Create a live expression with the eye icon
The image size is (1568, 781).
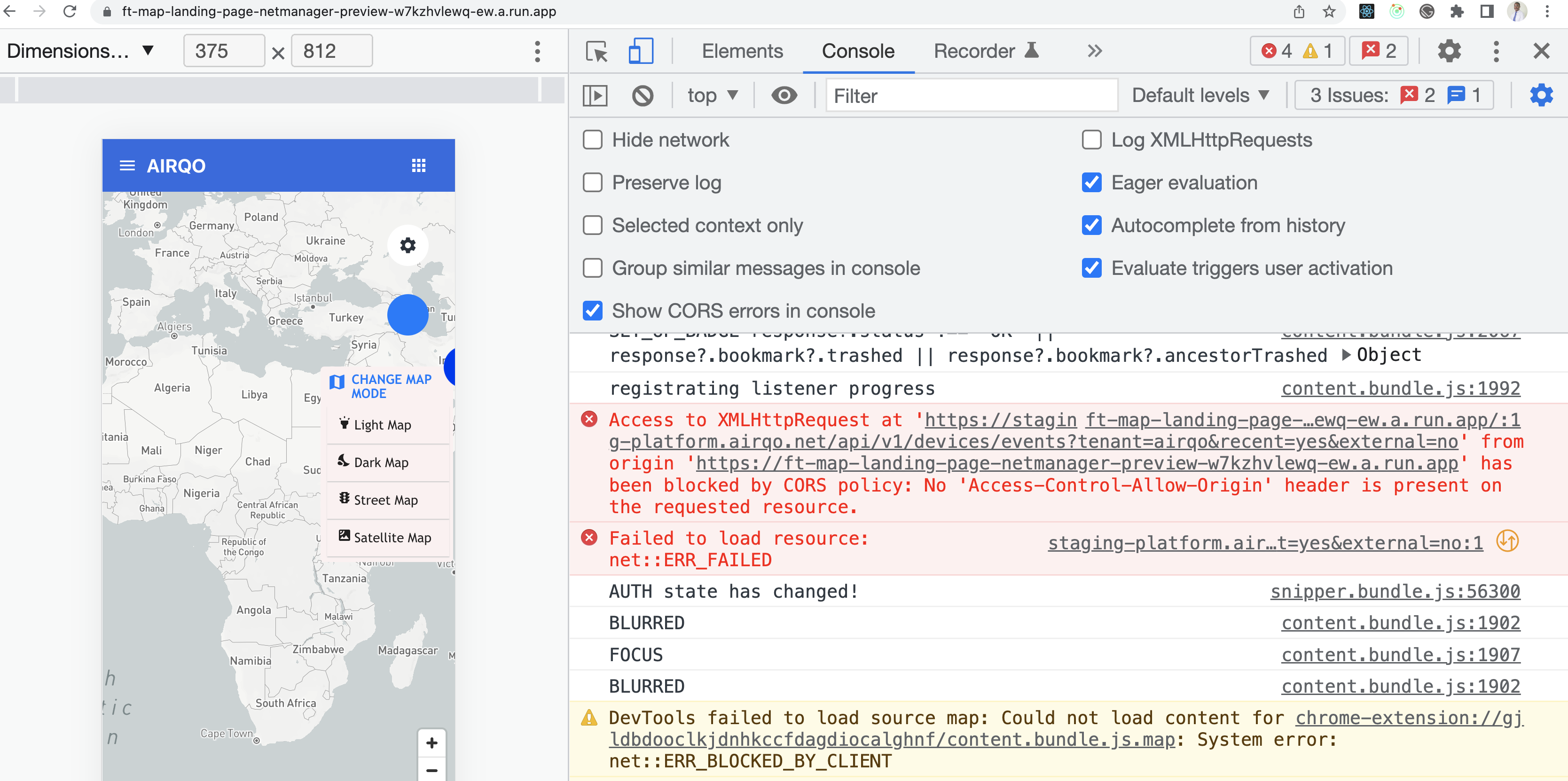[784, 95]
